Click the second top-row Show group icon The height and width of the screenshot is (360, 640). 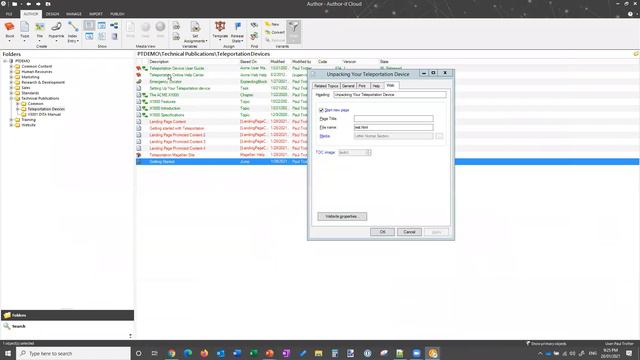(102, 26)
